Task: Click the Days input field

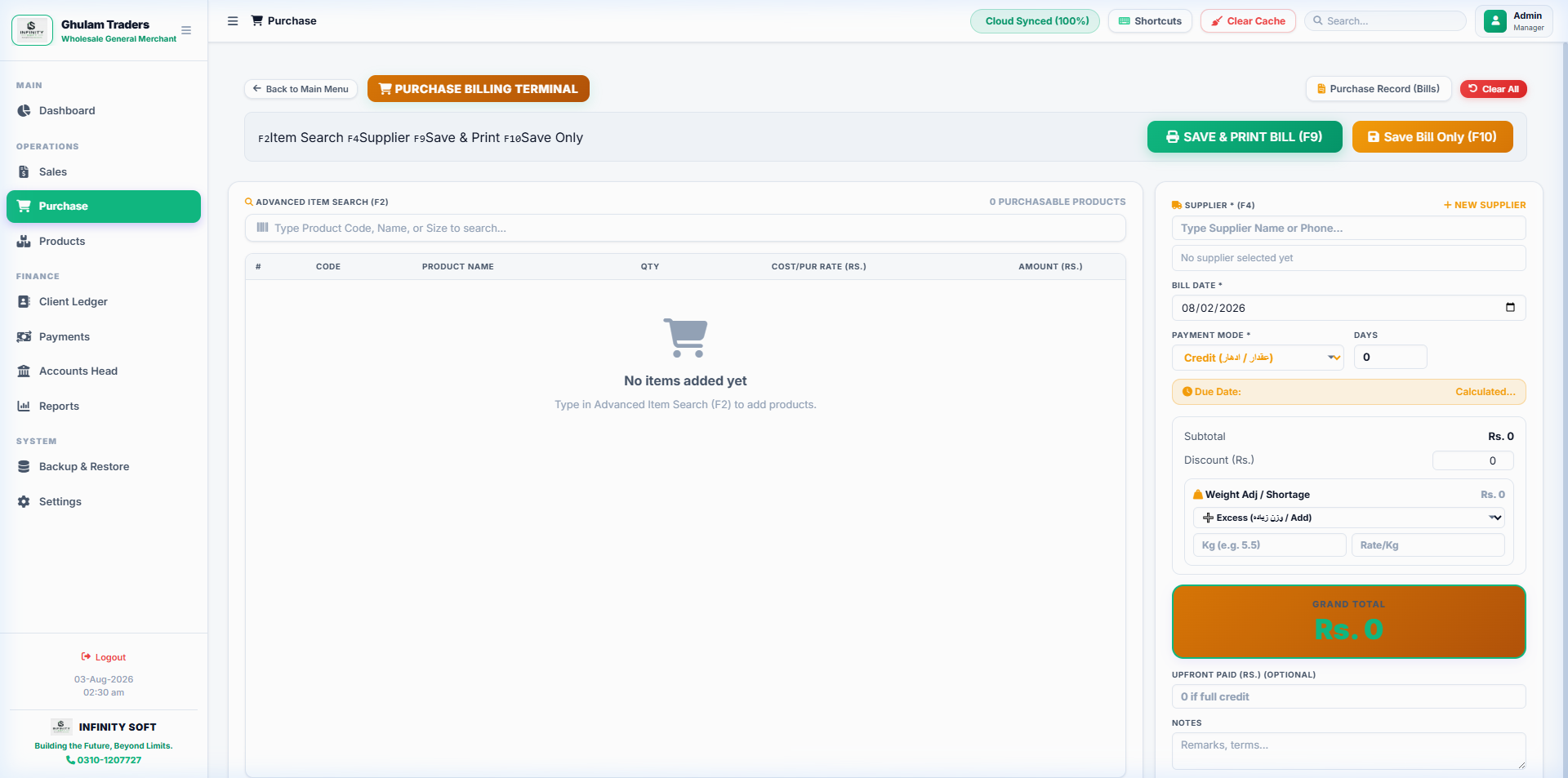Action: coord(1391,358)
